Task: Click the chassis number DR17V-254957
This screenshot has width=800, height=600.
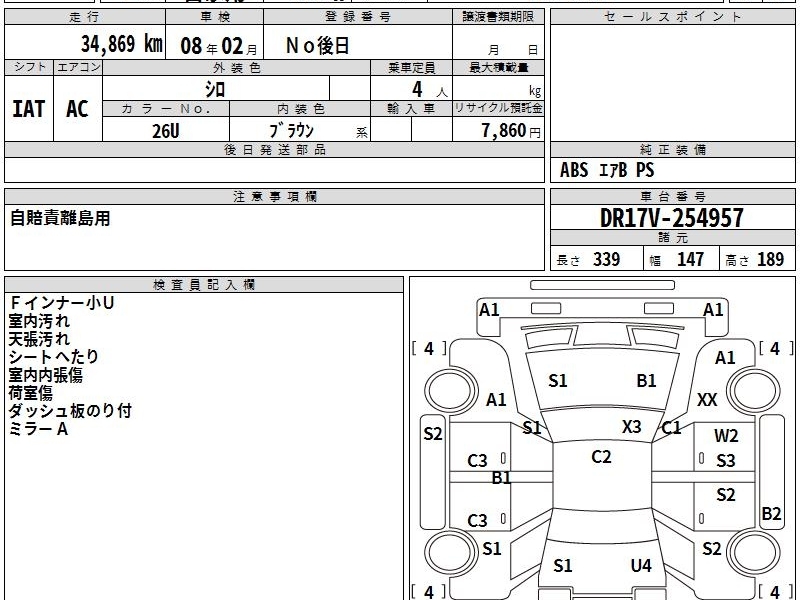Action: tap(671, 218)
